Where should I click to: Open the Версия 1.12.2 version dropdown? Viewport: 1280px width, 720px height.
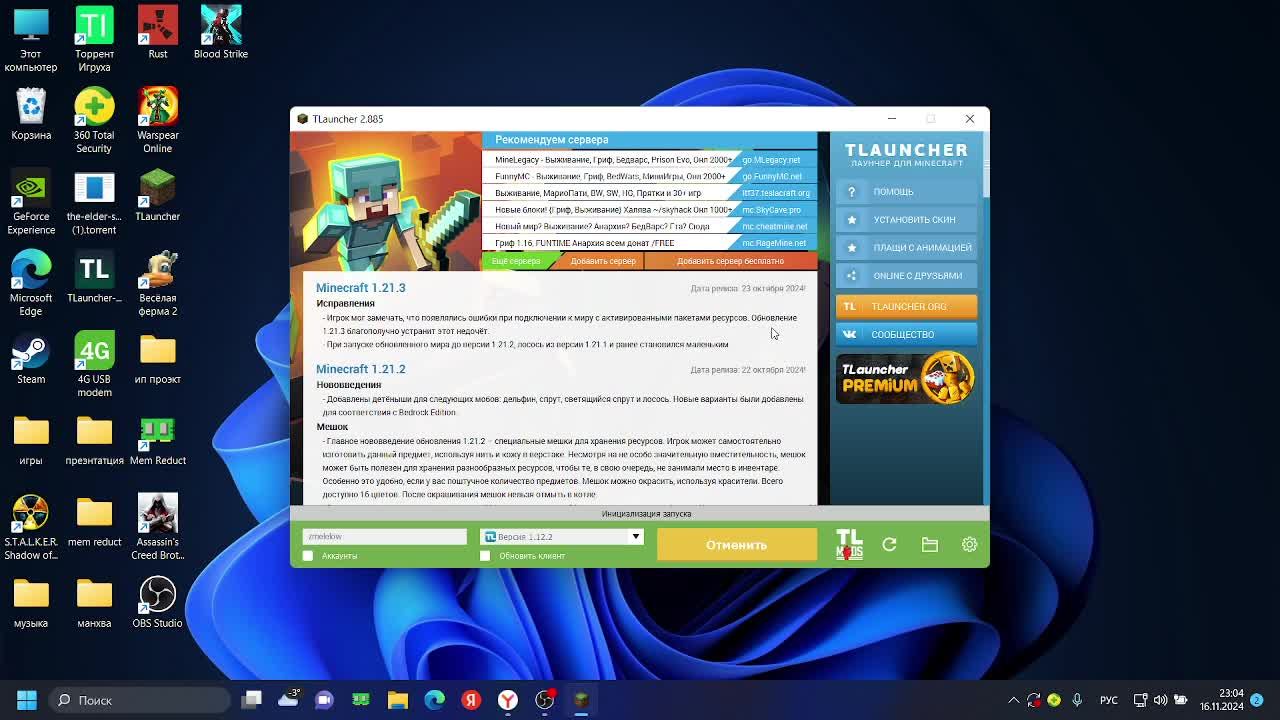click(561, 537)
